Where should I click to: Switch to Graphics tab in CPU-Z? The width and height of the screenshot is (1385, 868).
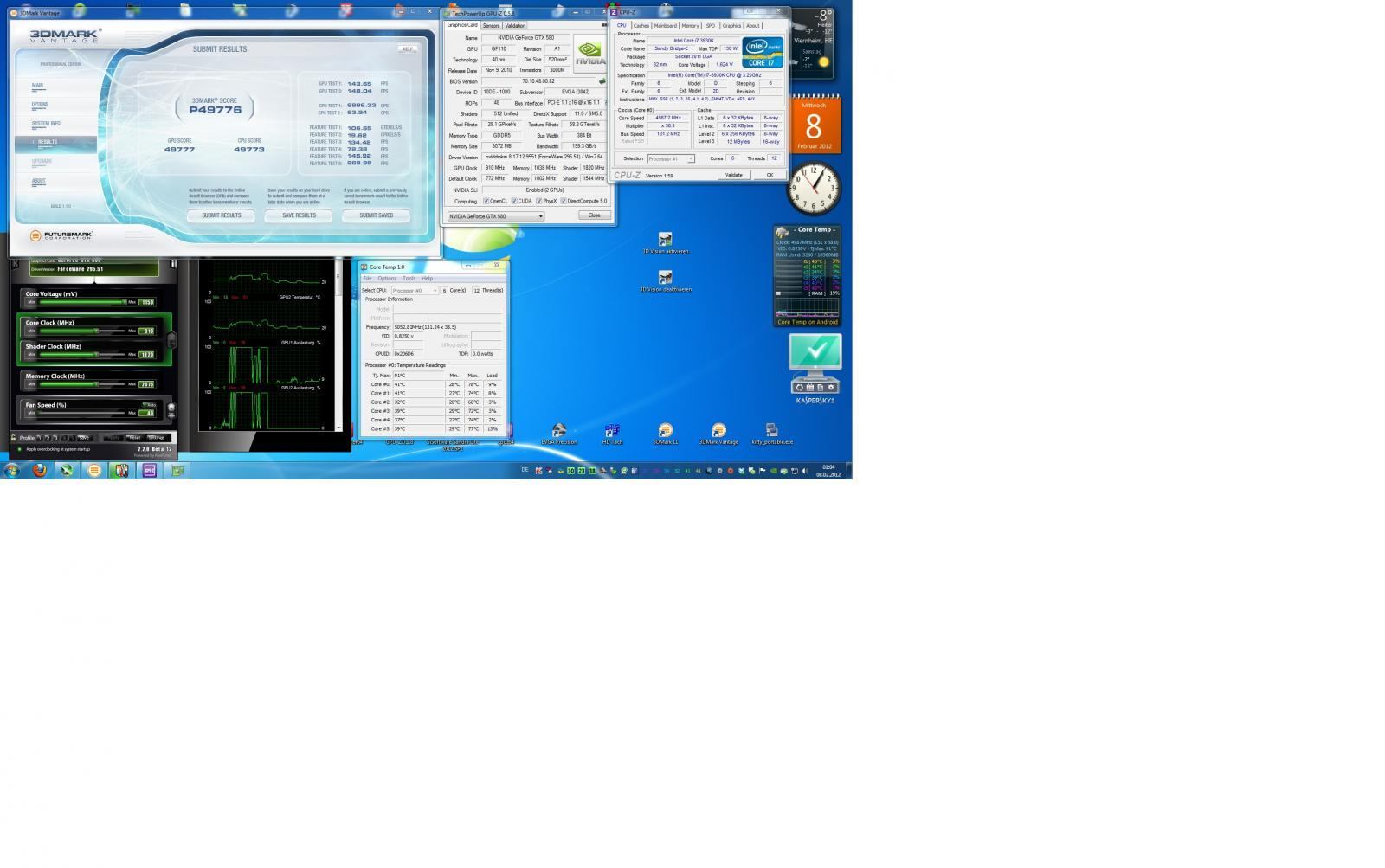pos(732,26)
